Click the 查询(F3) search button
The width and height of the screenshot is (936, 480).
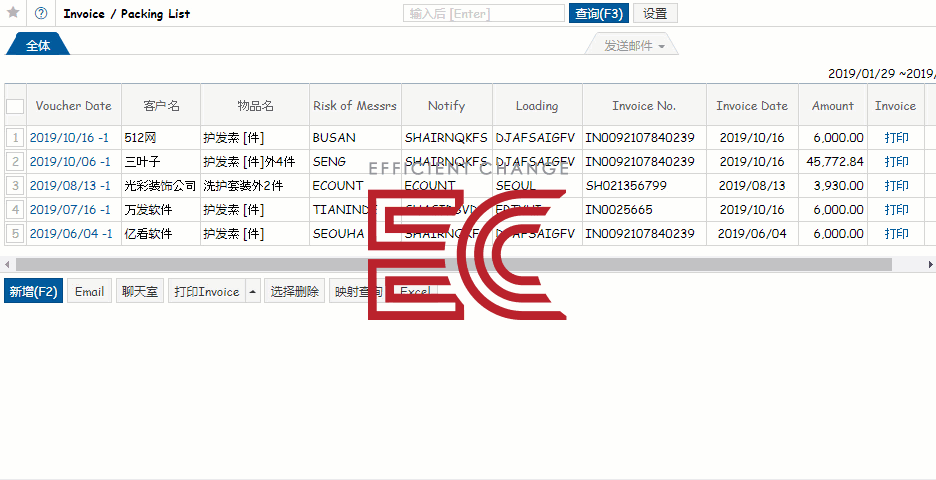(x=599, y=13)
